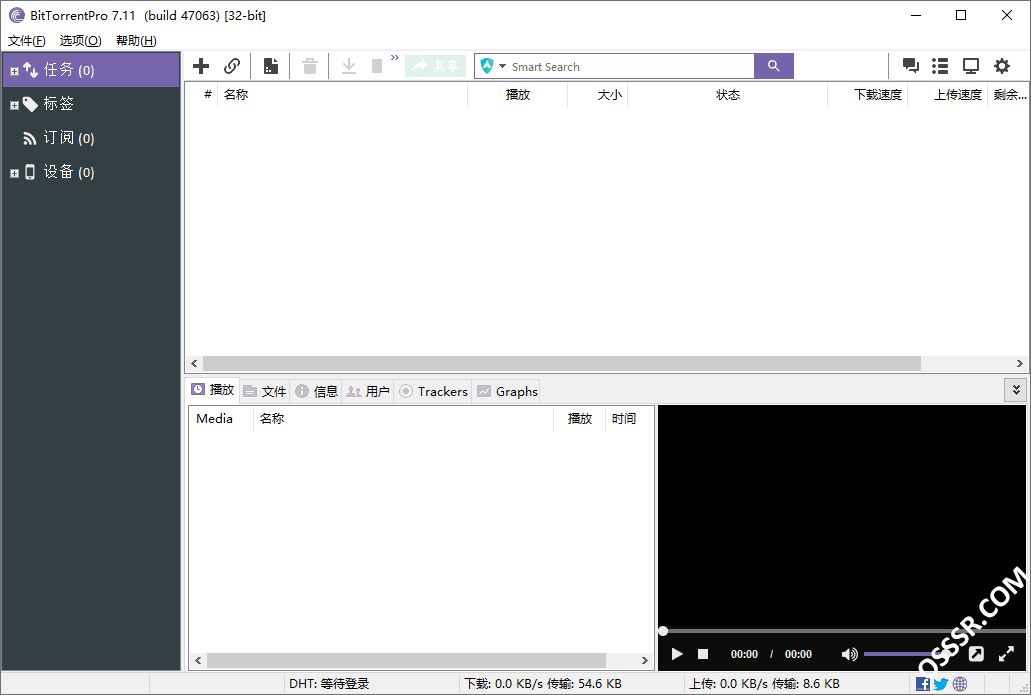Open the 帮助(H) menu
Image resolution: width=1031 pixels, height=695 pixels.
(136, 41)
